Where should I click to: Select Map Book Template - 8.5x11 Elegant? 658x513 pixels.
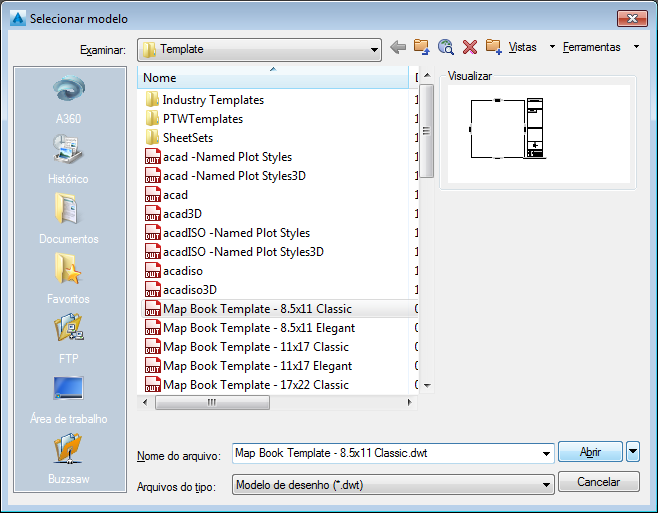point(251,328)
